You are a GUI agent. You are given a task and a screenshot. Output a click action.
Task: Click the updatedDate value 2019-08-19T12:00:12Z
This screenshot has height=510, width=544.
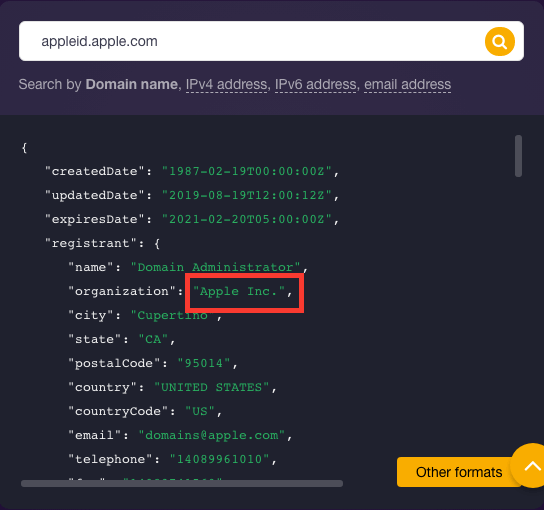pyautogui.click(x=247, y=195)
